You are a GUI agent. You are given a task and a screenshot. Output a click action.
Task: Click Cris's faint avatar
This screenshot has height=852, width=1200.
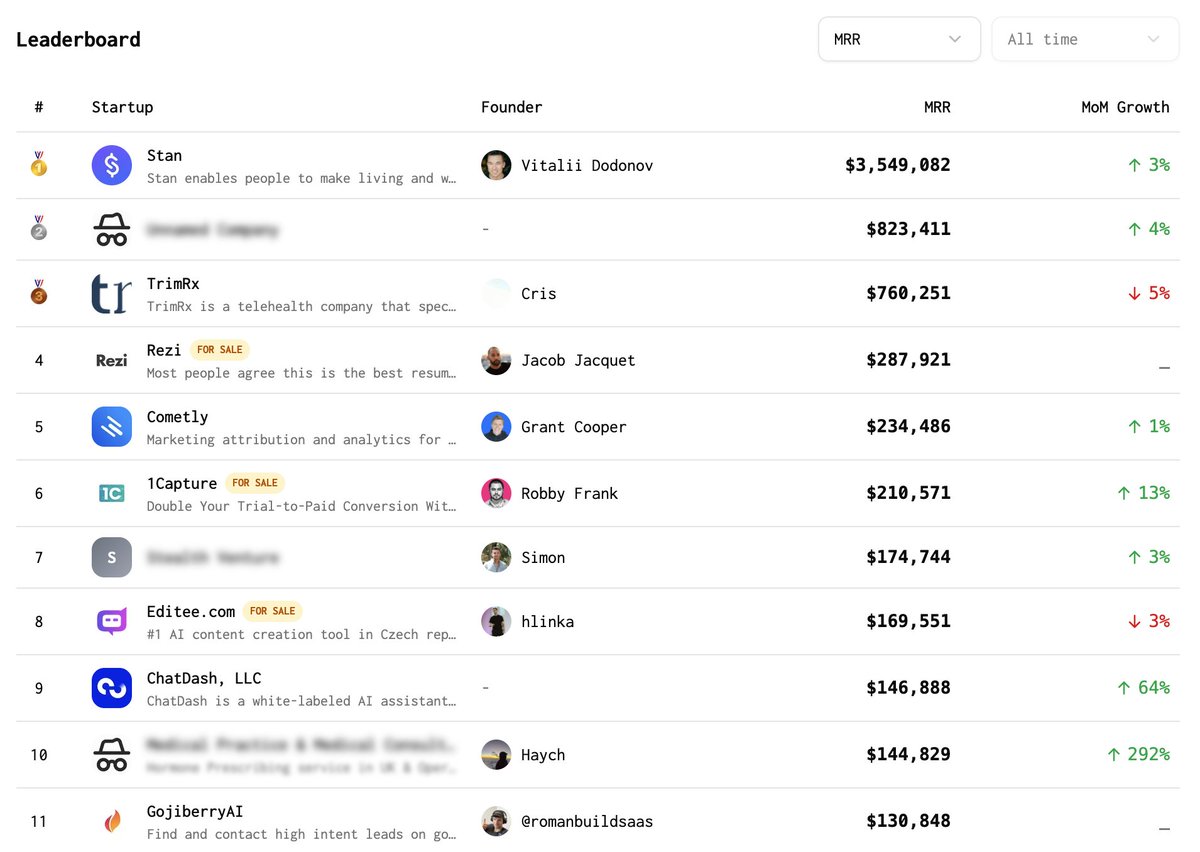pos(496,293)
